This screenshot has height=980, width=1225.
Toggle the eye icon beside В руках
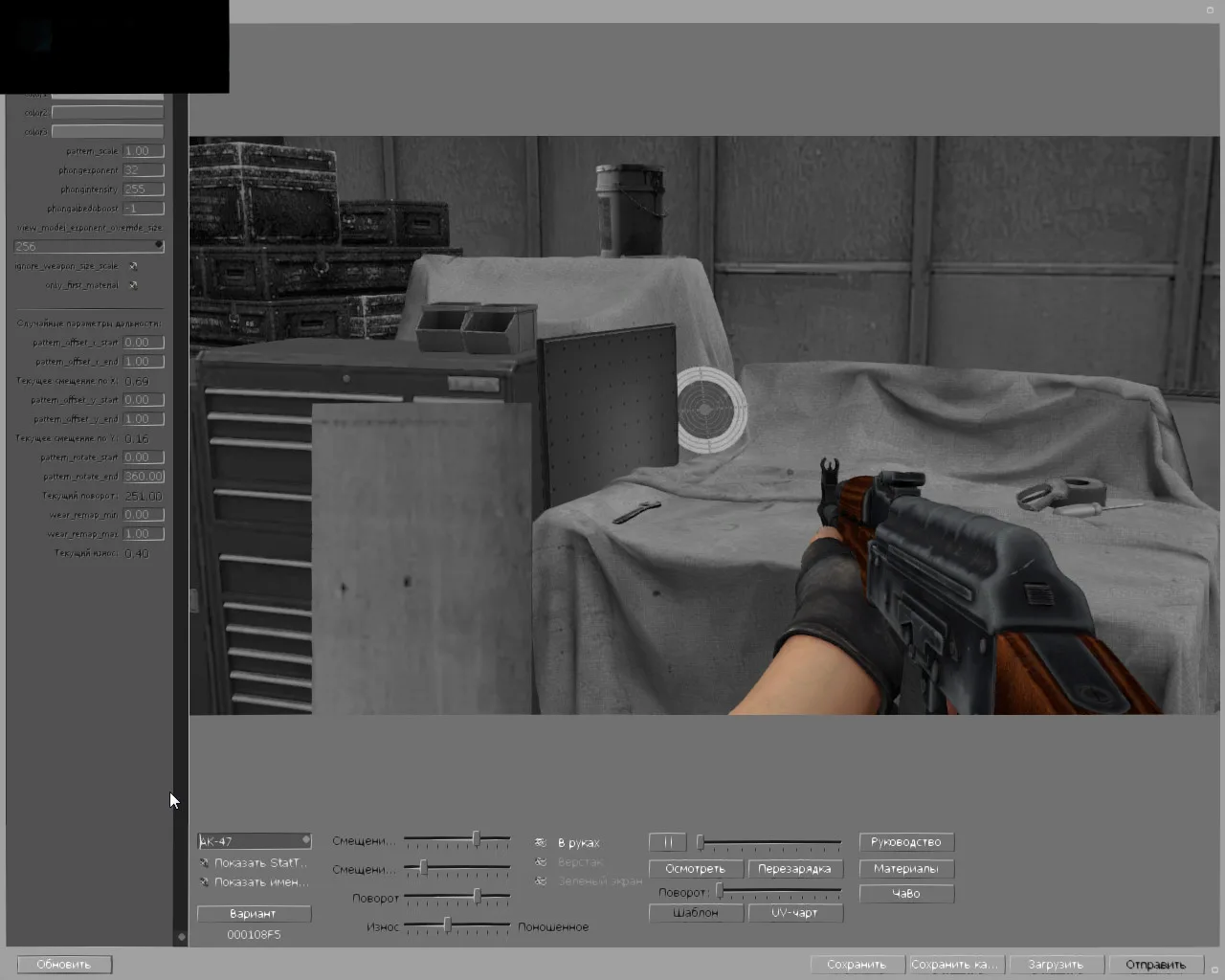[x=539, y=842]
